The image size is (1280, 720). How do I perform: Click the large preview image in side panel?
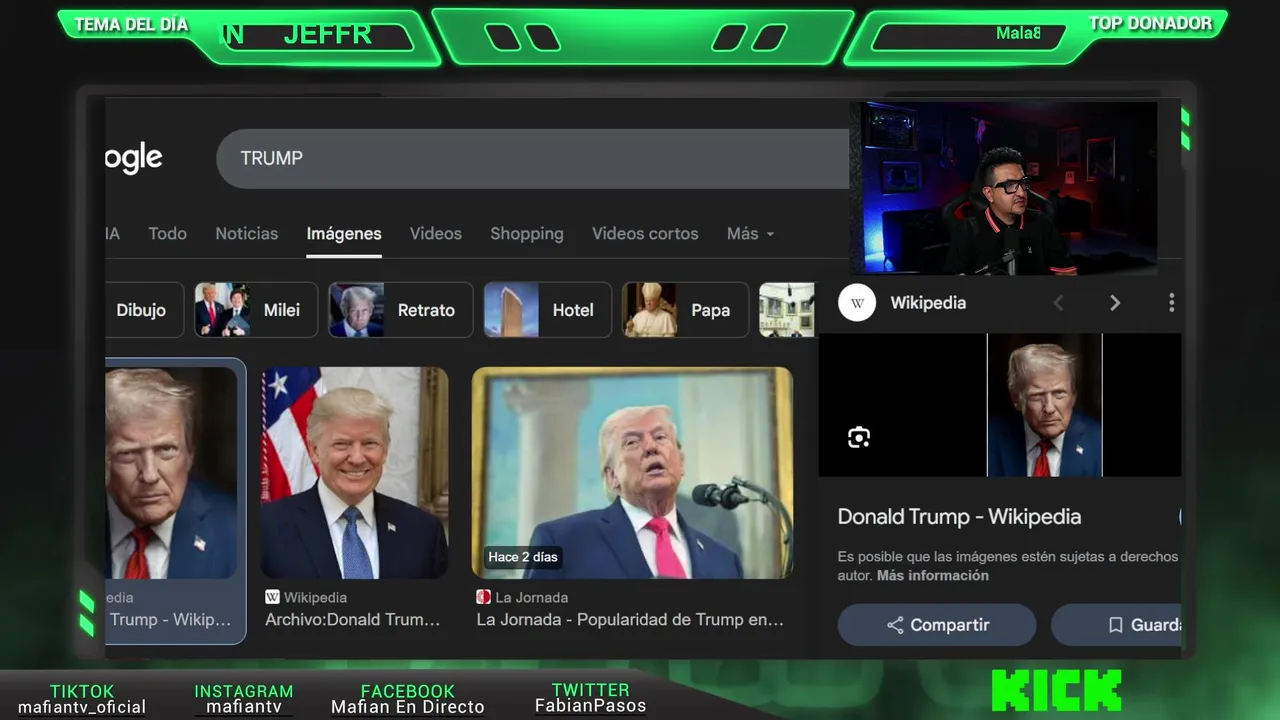1044,405
